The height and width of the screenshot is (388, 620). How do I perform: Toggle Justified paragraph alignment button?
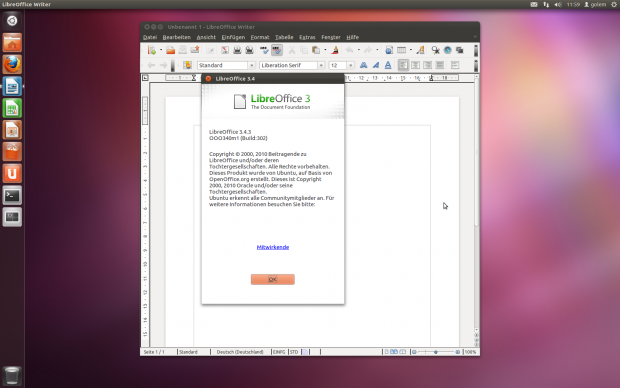click(440, 65)
